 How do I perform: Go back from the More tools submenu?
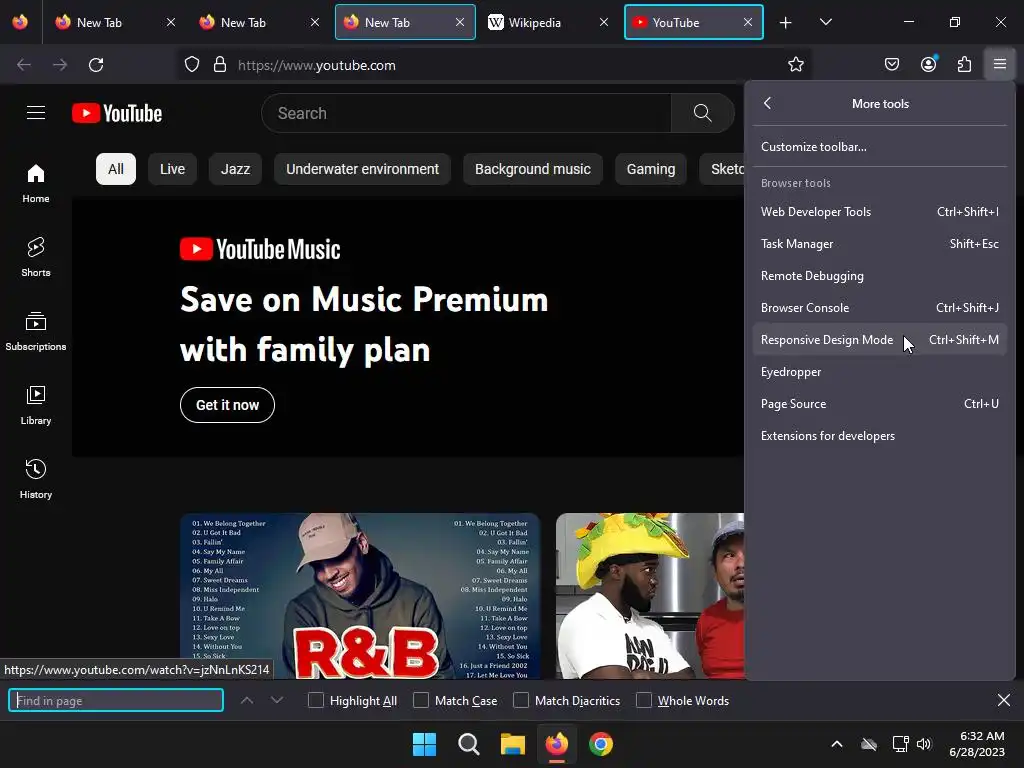pos(767,103)
